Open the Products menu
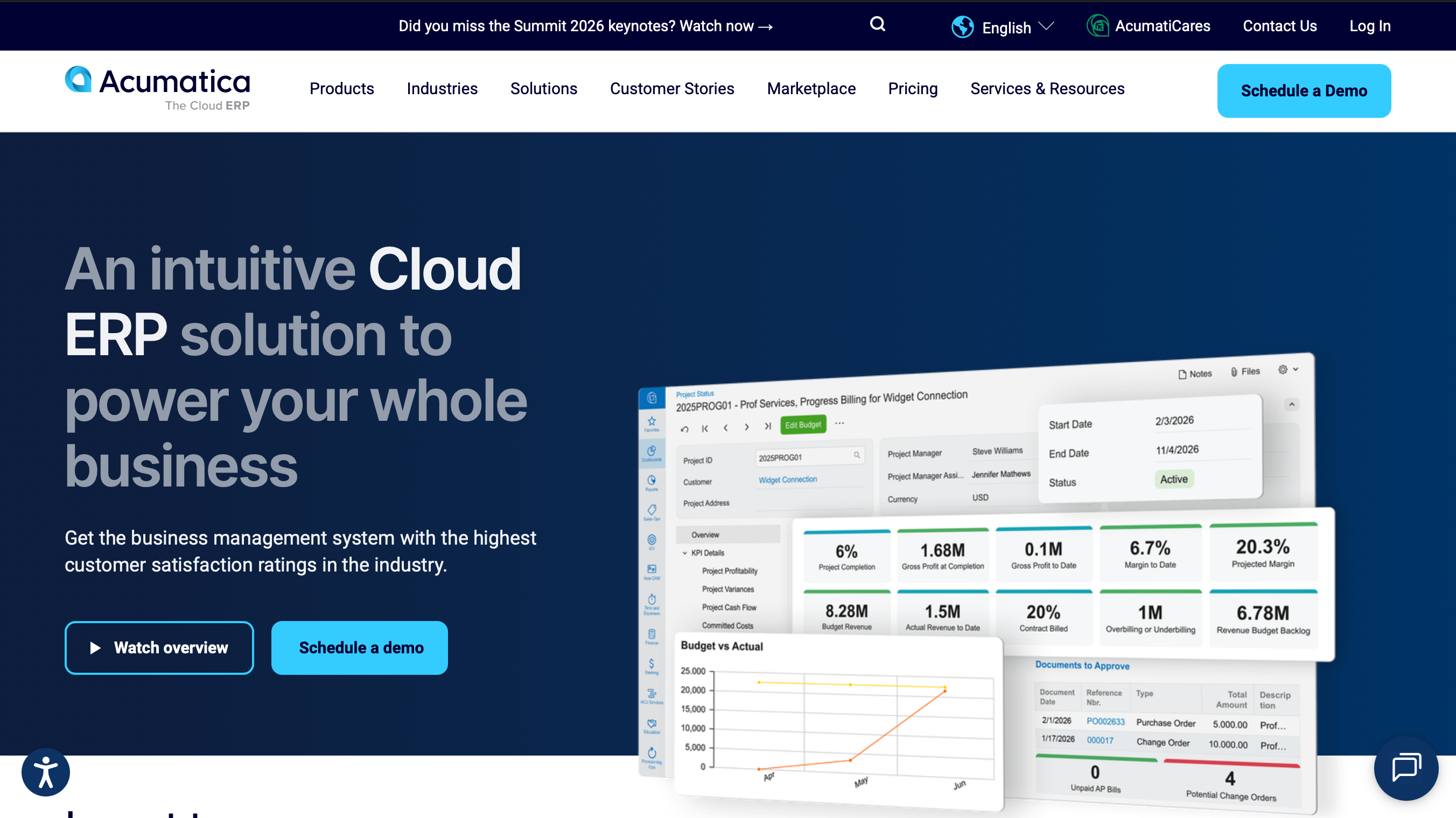This screenshot has height=818, width=1456. [341, 89]
